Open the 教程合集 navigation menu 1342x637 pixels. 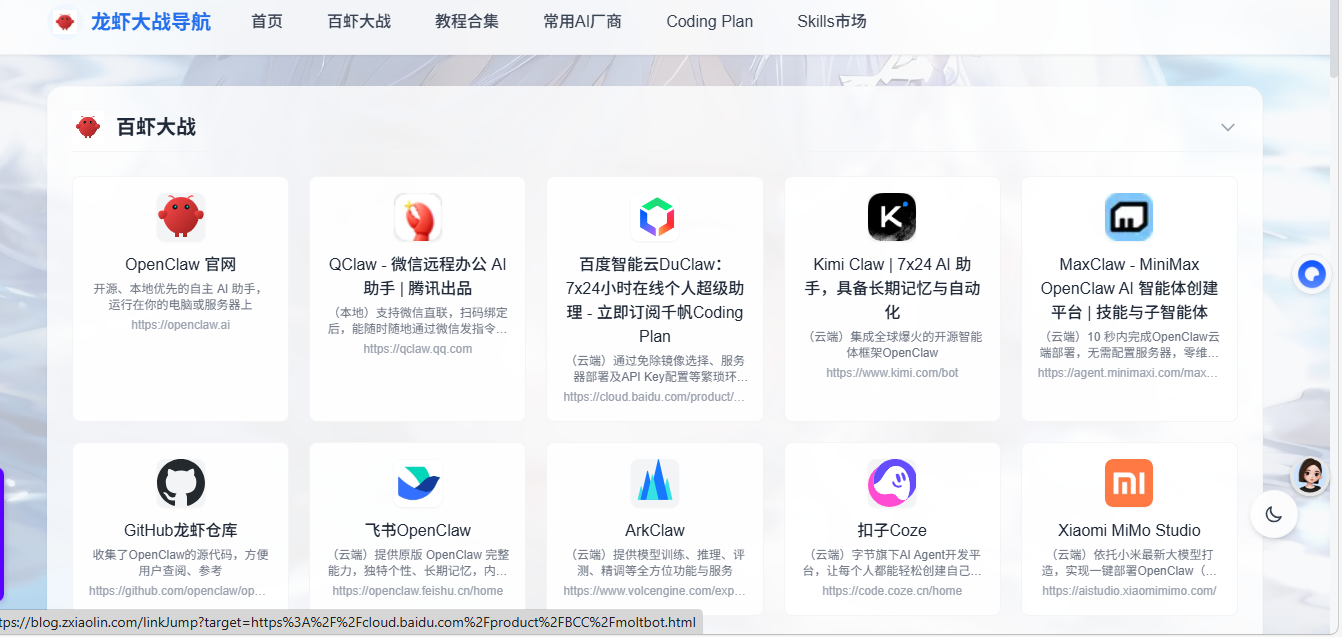tap(467, 21)
